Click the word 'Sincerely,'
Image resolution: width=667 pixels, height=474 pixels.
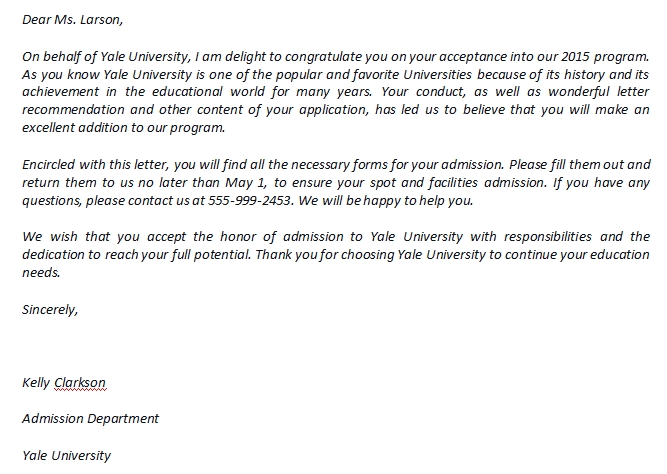[x=50, y=310]
